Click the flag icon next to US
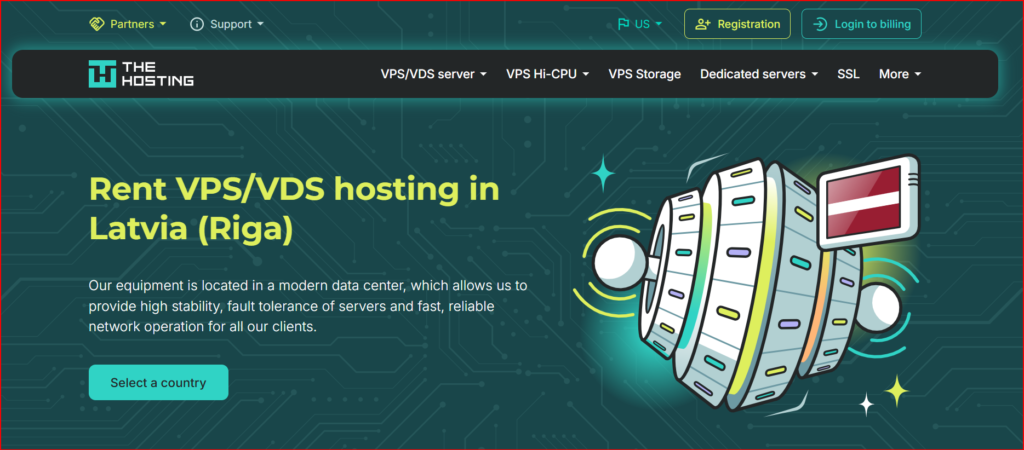Screen dimensions: 1024x450 (623, 24)
